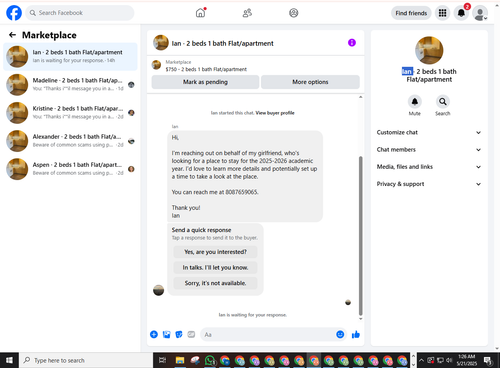
Task: Click the Search Facebook field
Action: pos(80,13)
